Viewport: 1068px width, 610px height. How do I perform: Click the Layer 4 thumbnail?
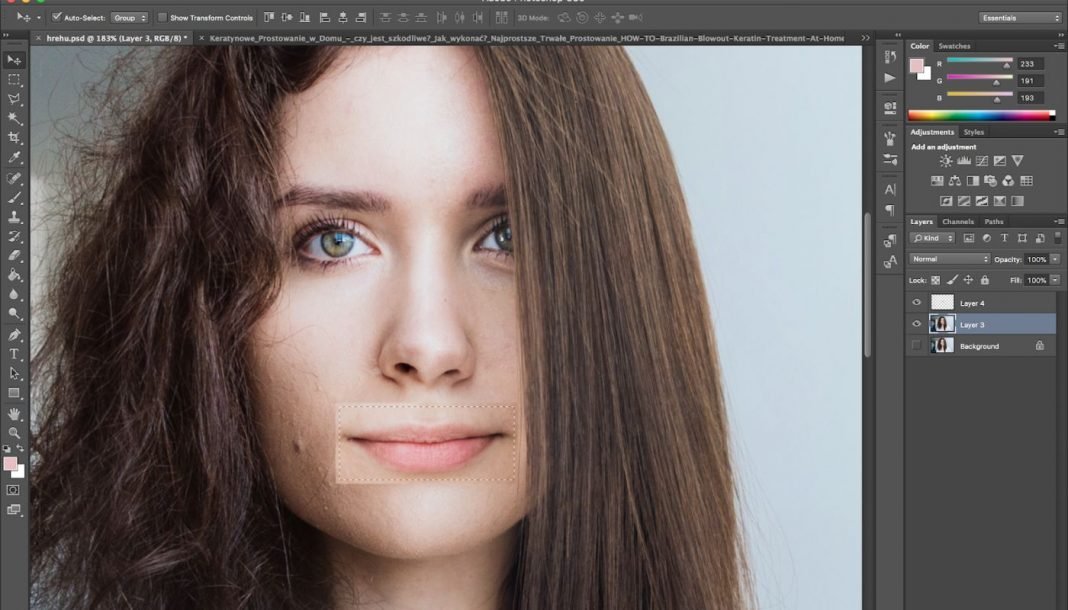click(945, 302)
